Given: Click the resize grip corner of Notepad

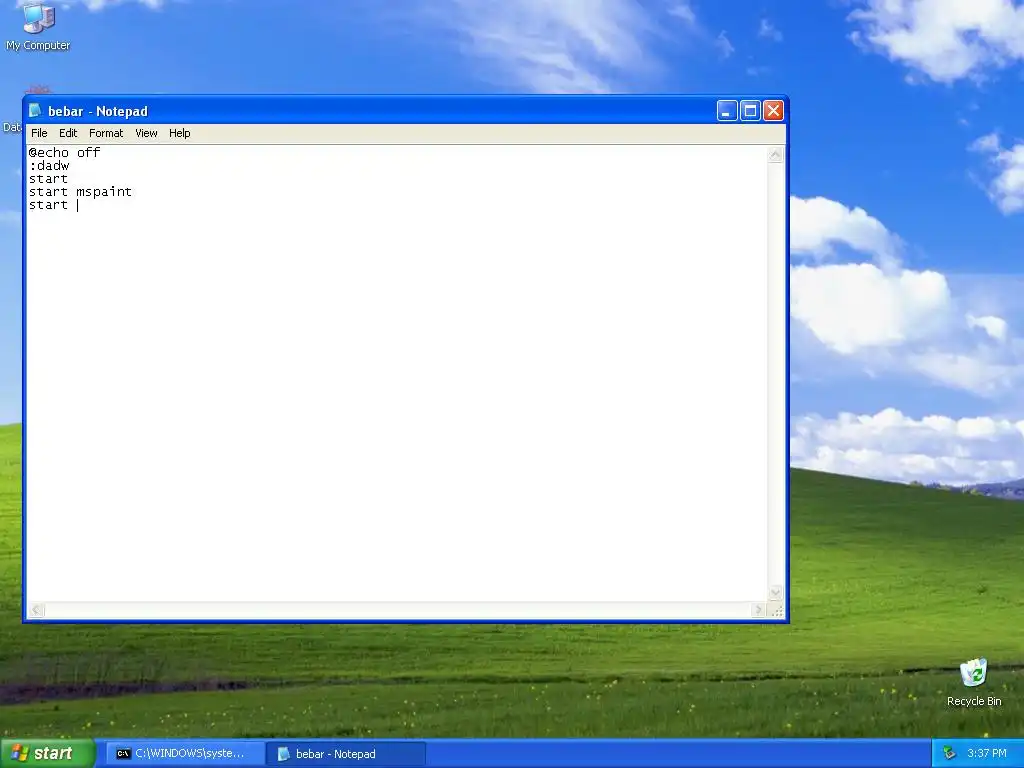Looking at the screenshot, I should point(776,611).
